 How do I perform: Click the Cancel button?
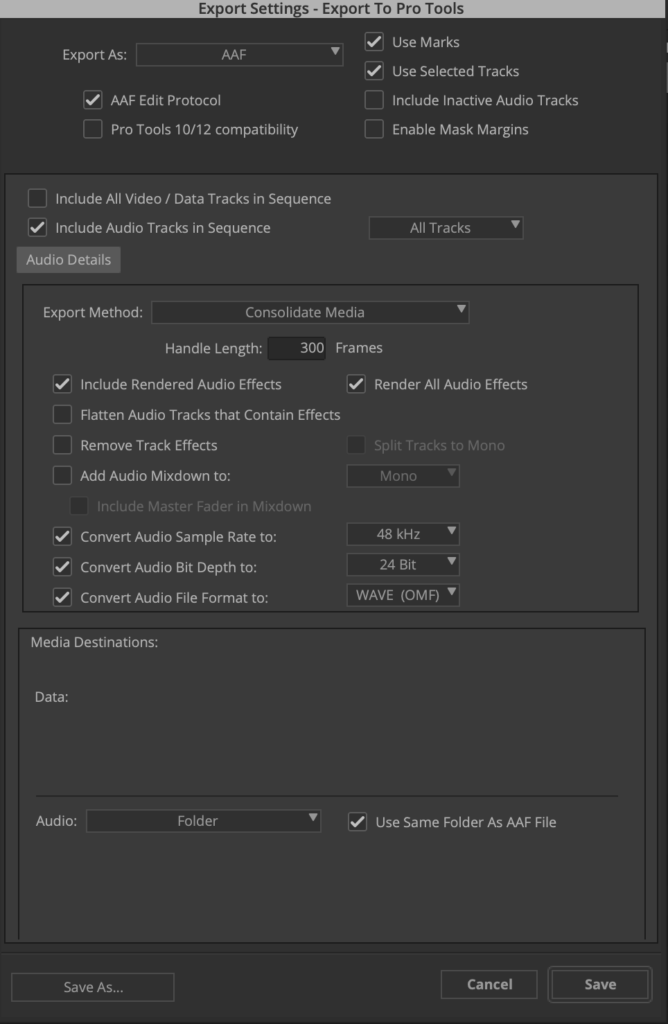[x=489, y=984]
